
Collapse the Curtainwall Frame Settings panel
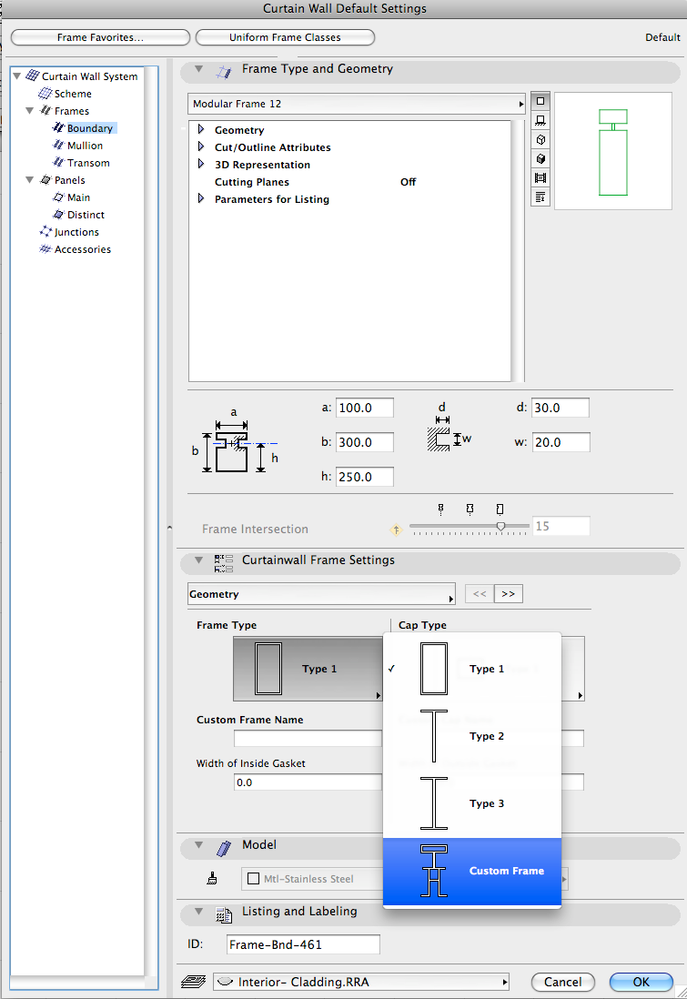pyautogui.click(x=199, y=560)
